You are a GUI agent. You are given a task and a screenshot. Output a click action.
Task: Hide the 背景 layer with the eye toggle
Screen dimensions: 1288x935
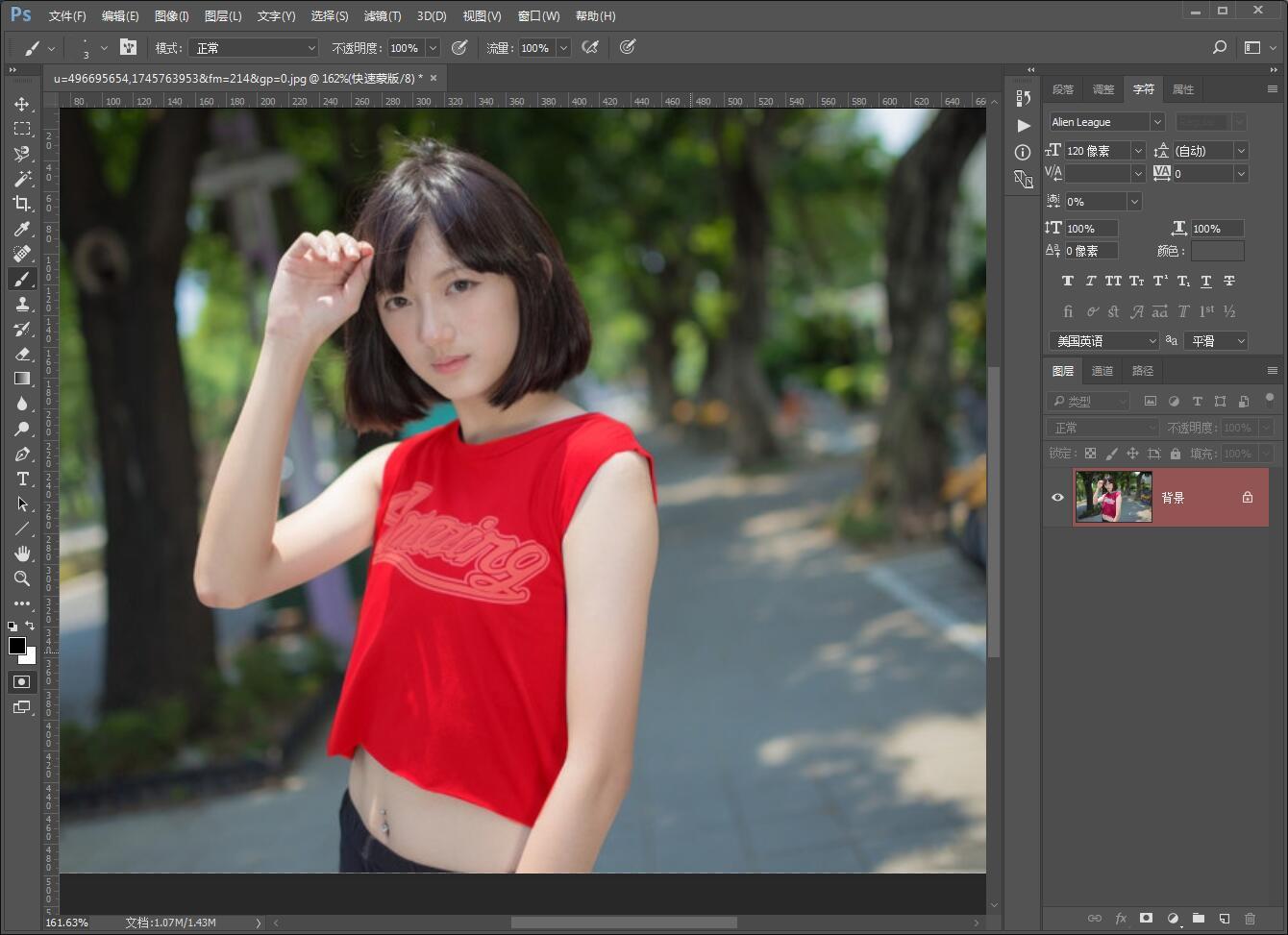tap(1057, 497)
